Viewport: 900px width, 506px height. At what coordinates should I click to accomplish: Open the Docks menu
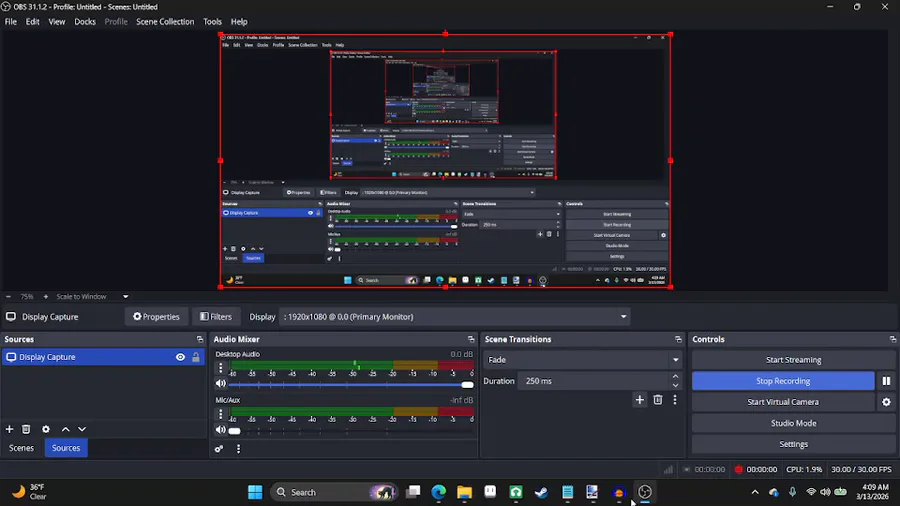[x=85, y=22]
